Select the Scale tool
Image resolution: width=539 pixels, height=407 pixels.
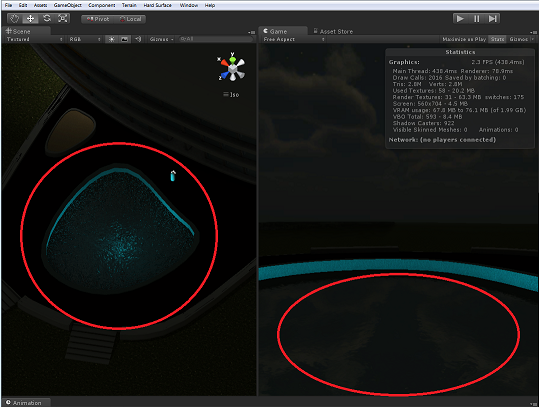63,19
